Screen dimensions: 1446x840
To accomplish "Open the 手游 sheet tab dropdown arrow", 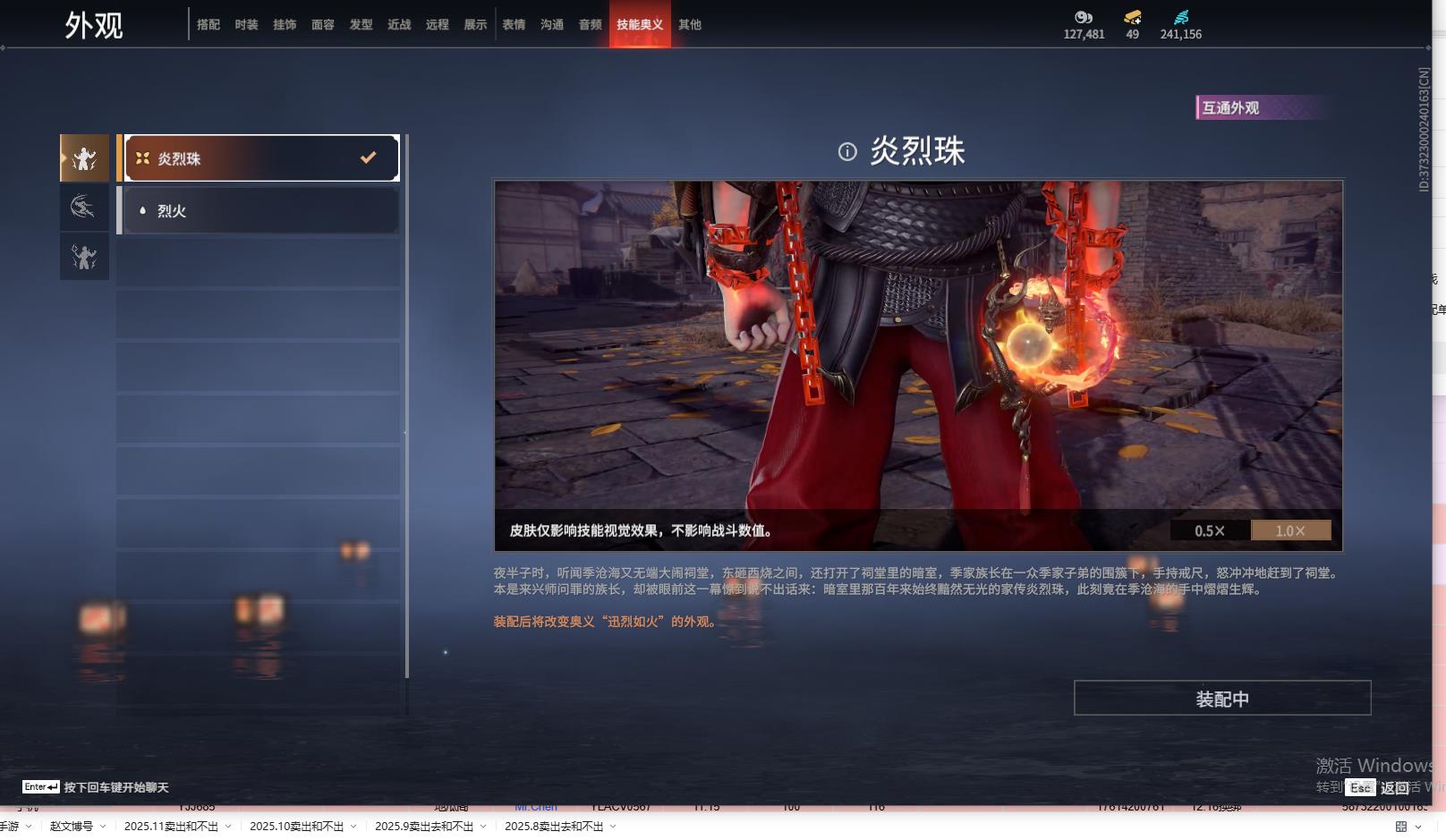I will 29,827.
